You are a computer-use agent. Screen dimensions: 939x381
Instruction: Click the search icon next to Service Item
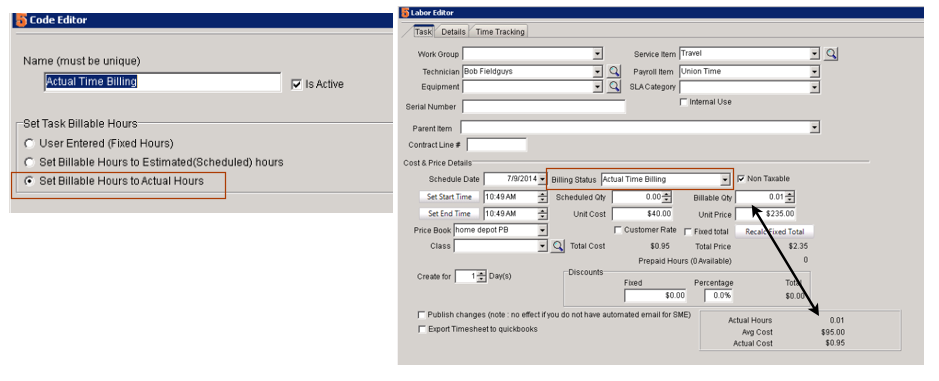(831, 54)
